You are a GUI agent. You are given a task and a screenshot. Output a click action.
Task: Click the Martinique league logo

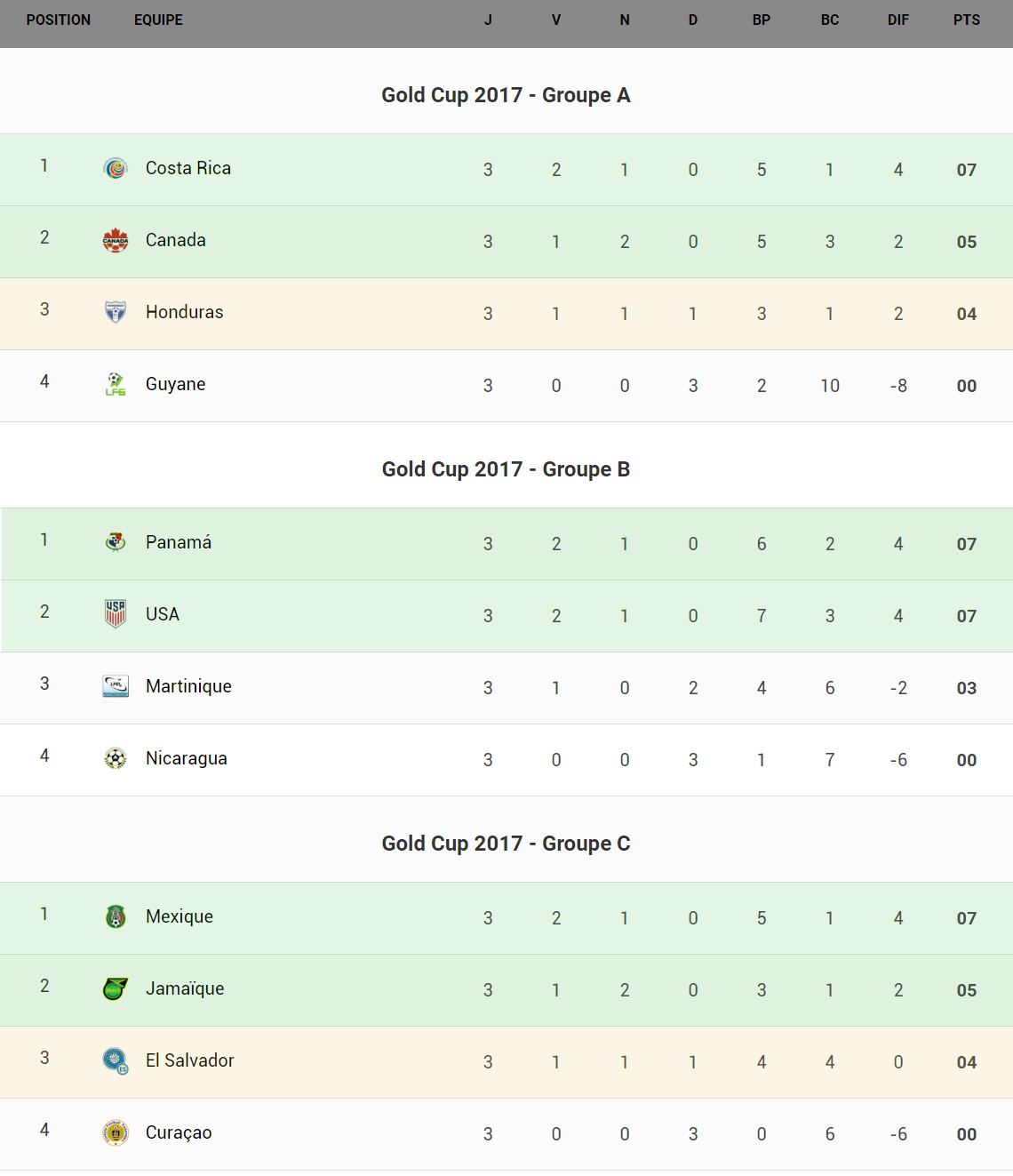[x=116, y=686]
